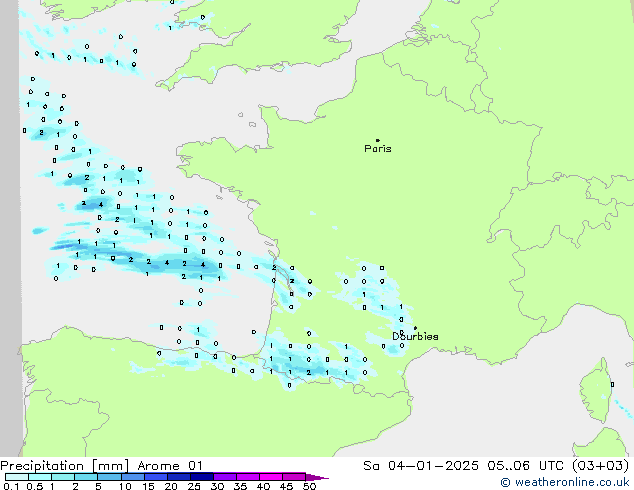Viewport: 634px width, 490px height.
Task: Pick the 45–50 mm legend swatch
Action: coord(294,477)
